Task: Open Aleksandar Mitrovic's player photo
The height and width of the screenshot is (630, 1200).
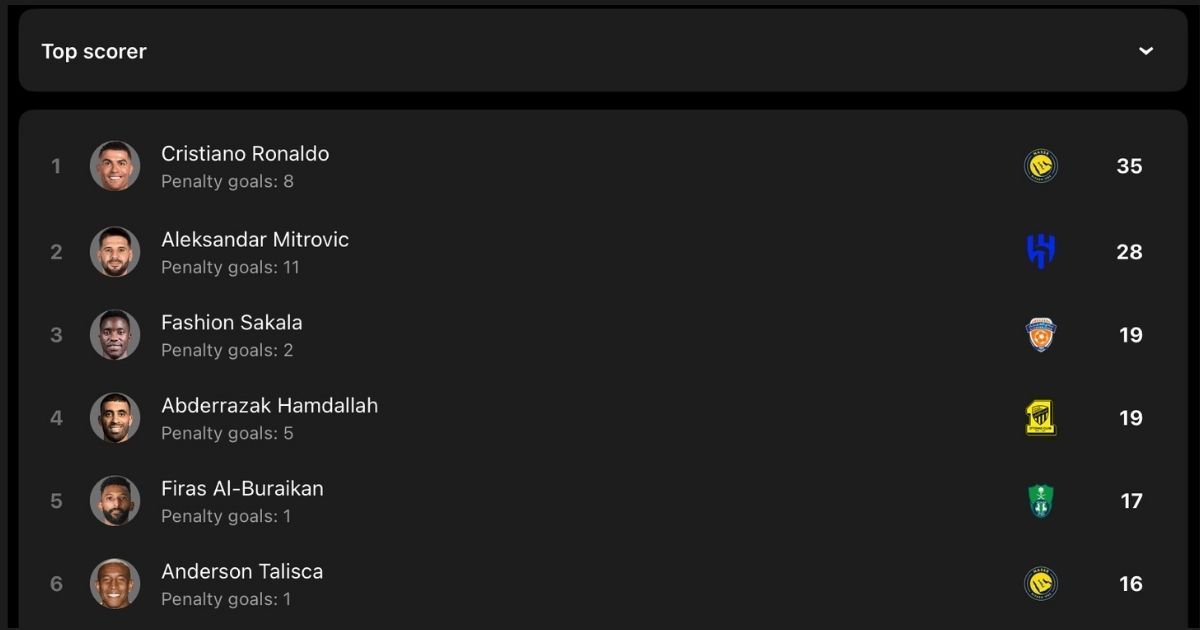Action: (115, 252)
